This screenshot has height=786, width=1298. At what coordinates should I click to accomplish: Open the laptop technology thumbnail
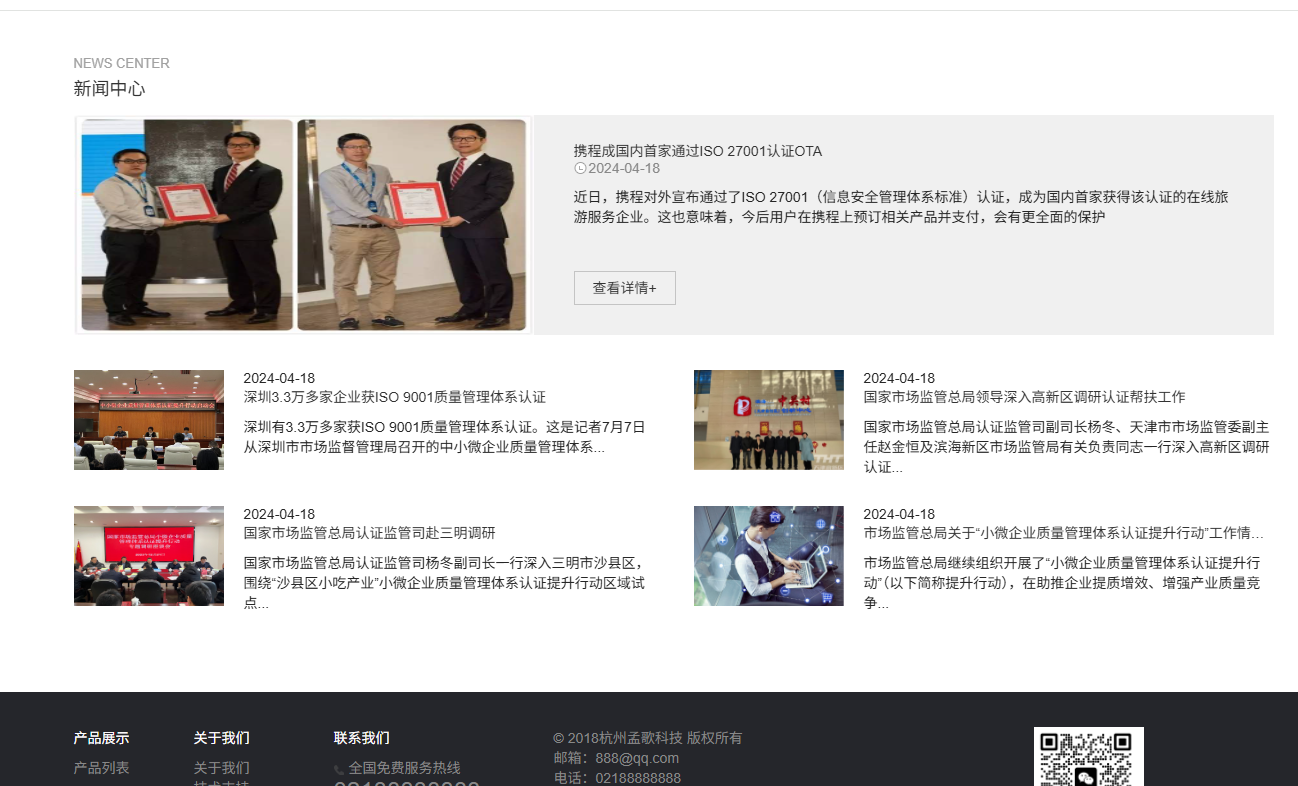point(769,556)
